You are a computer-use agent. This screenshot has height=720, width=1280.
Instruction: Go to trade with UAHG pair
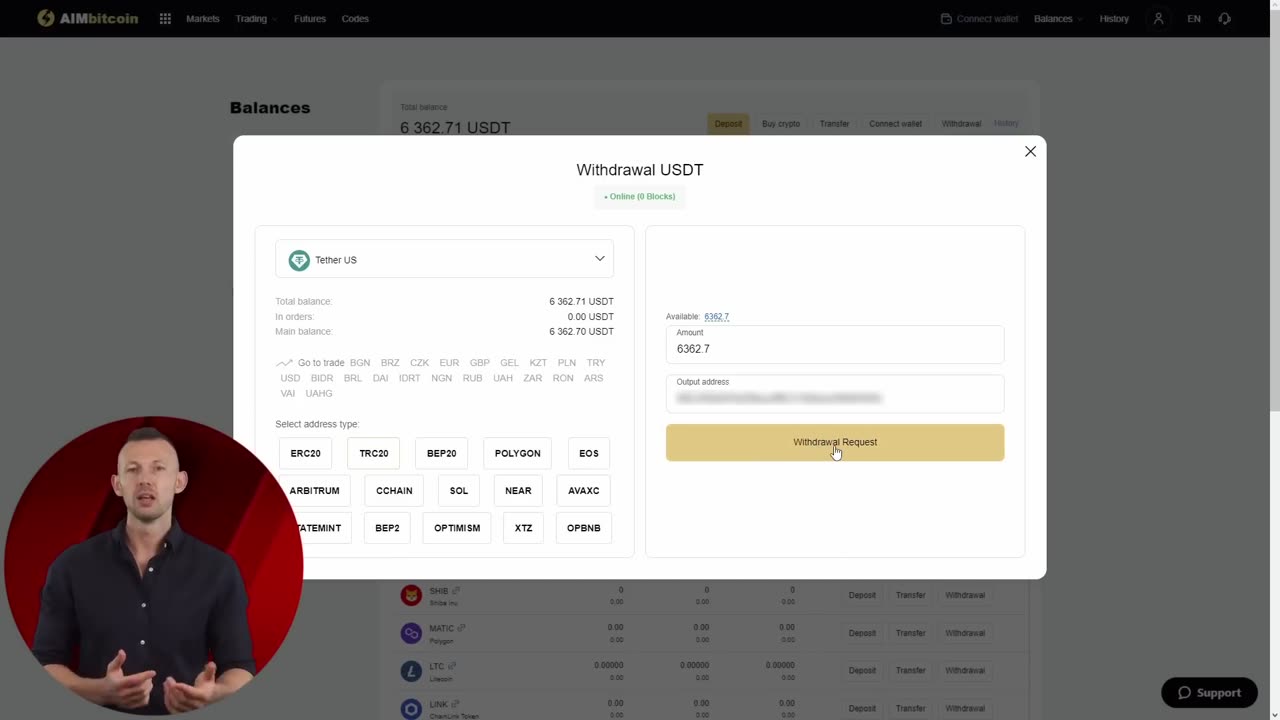click(319, 393)
